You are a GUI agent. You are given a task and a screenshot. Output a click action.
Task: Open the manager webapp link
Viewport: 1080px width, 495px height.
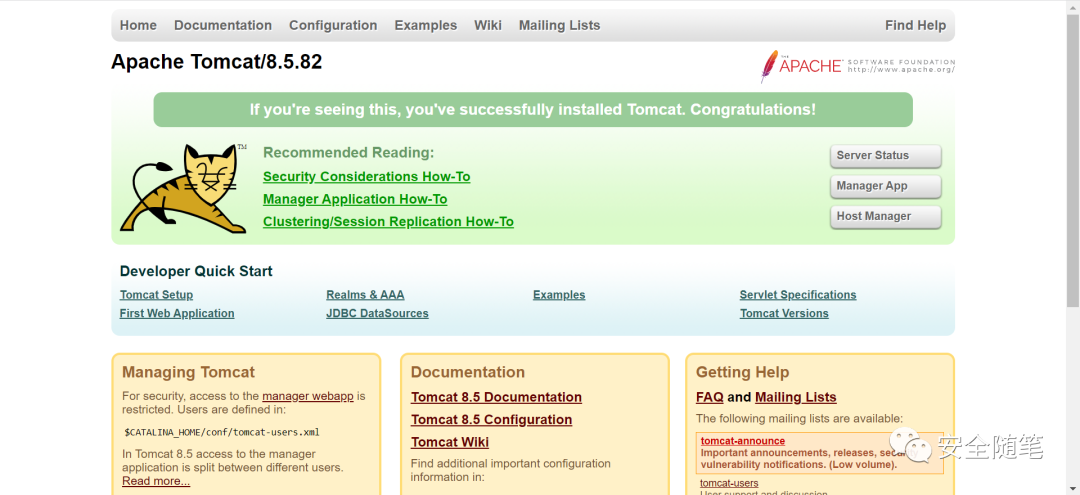coord(308,397)
